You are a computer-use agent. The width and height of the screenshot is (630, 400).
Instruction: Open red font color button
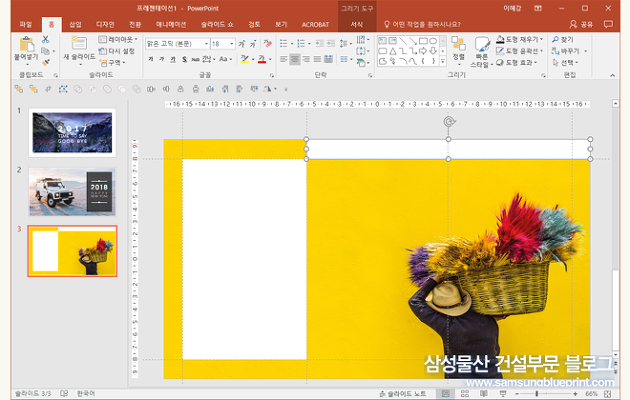262,59
